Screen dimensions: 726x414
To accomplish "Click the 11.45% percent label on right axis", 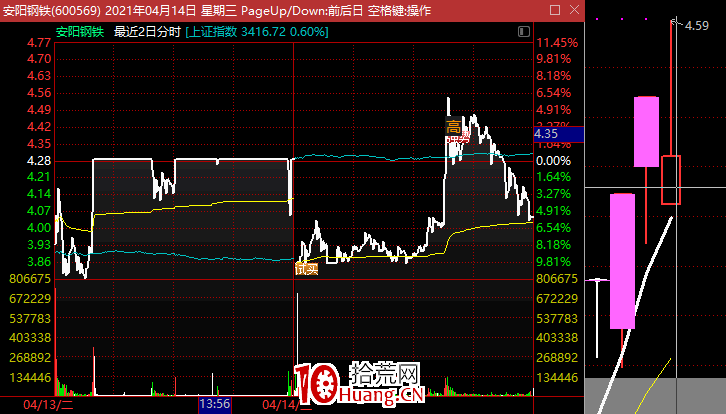I will pyautogui.click(x=557, y=43).
